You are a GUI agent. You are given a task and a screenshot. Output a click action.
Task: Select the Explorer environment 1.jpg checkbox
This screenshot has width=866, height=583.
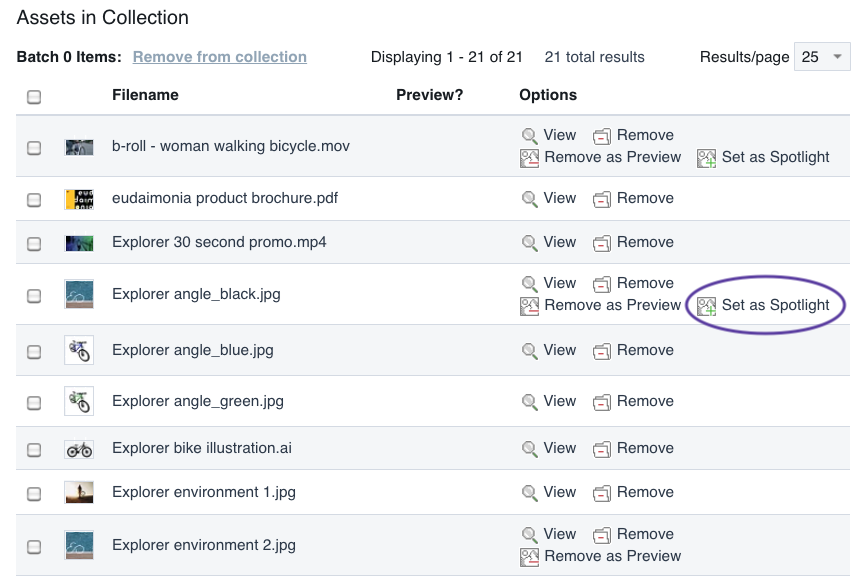point(34,494)
